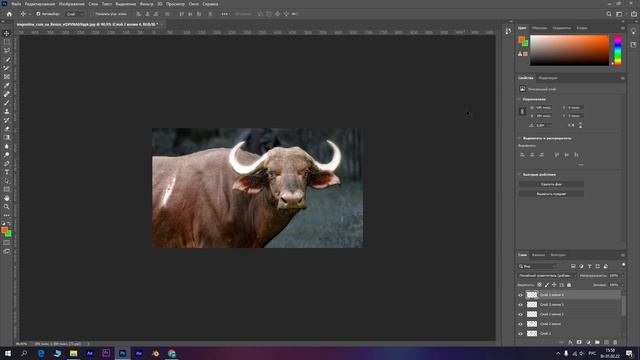Toggle Show Transform Controls checkbox

coord(93,14)
